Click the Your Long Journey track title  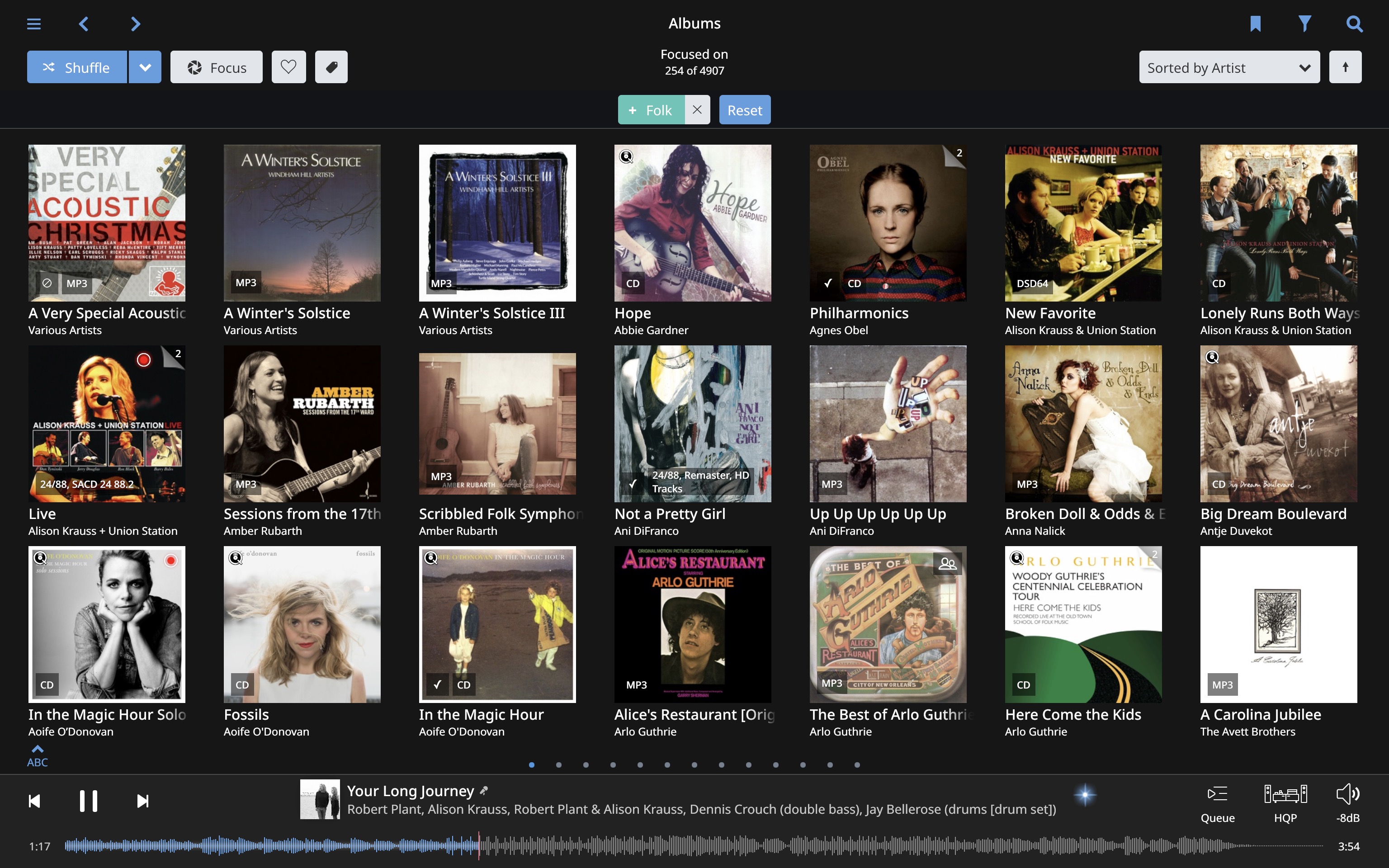click(x=411, y=791)
